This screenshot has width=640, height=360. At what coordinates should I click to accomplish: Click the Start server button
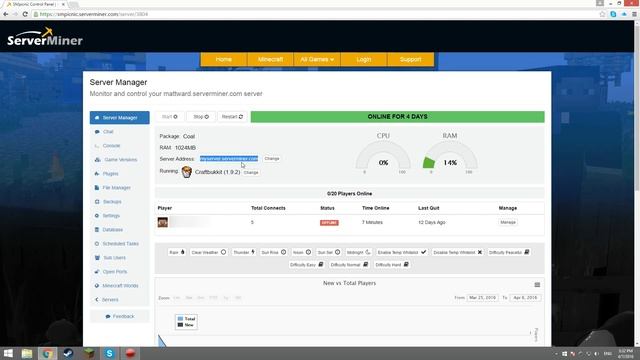point(169,117)
